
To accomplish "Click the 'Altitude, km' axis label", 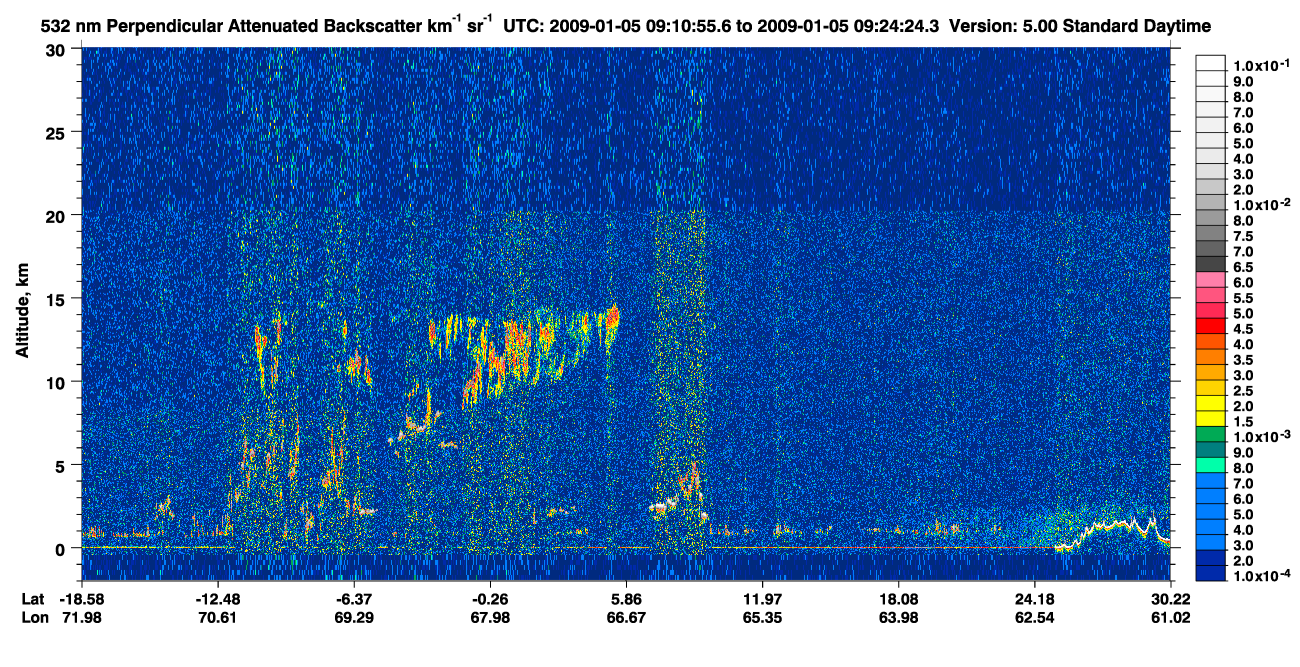I will pyautogui.click(x=23, y=312).
